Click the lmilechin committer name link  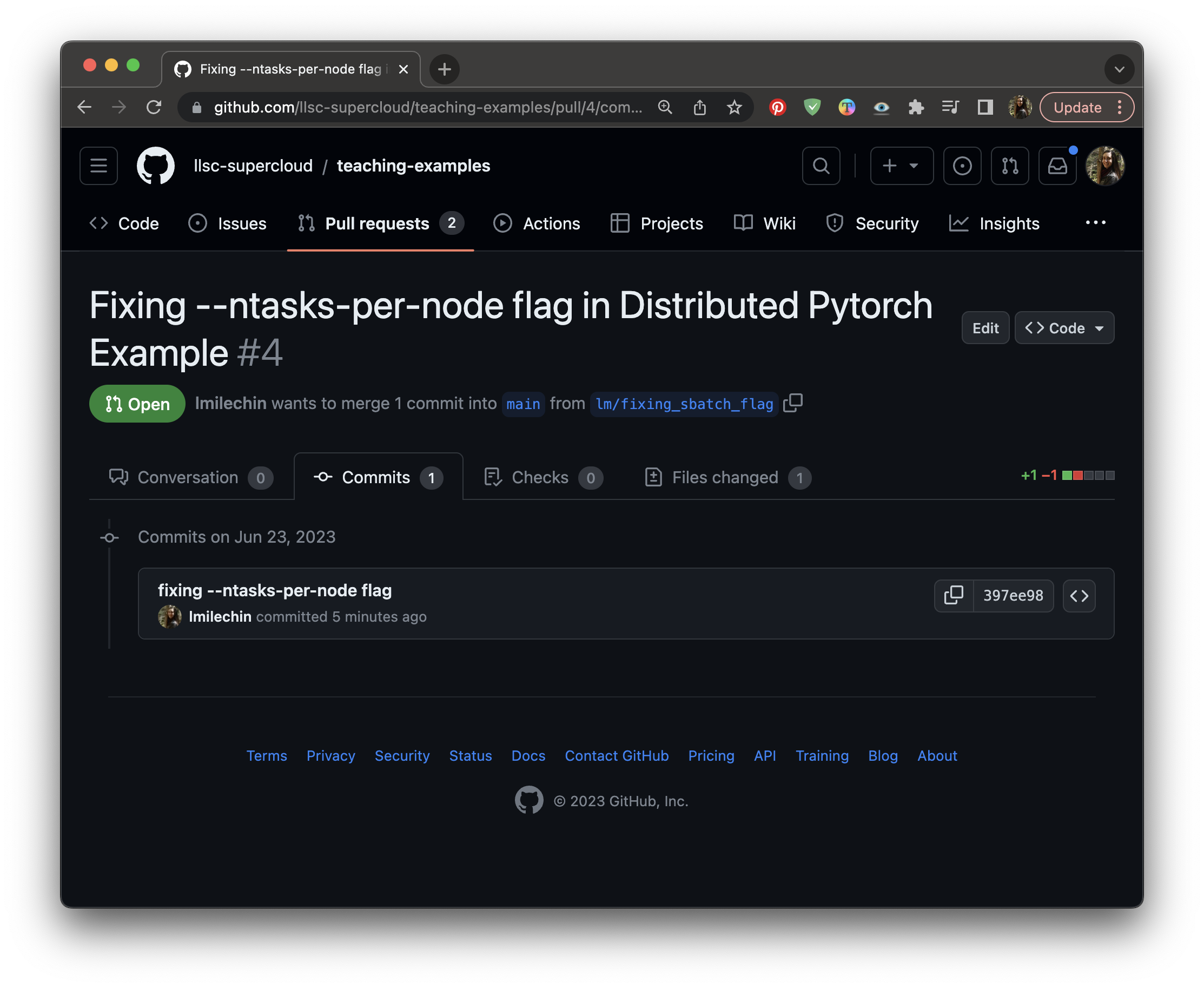click(x=220, y=616)
